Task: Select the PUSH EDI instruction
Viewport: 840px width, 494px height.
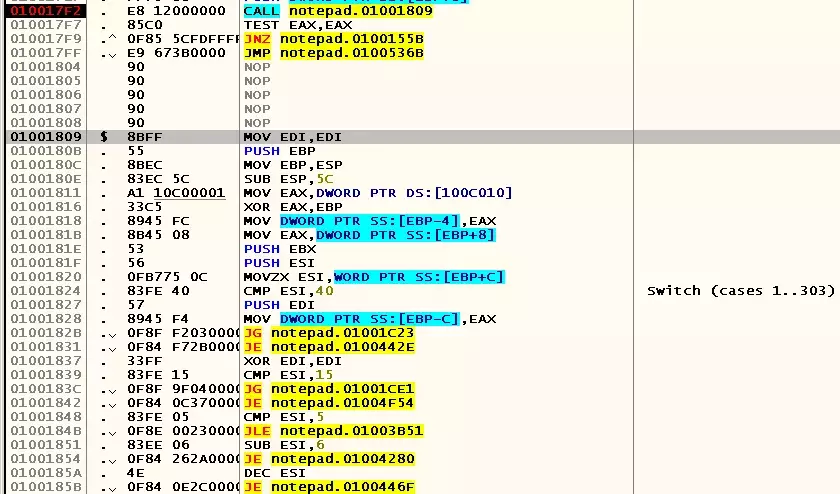Action: tap(279, 305)
